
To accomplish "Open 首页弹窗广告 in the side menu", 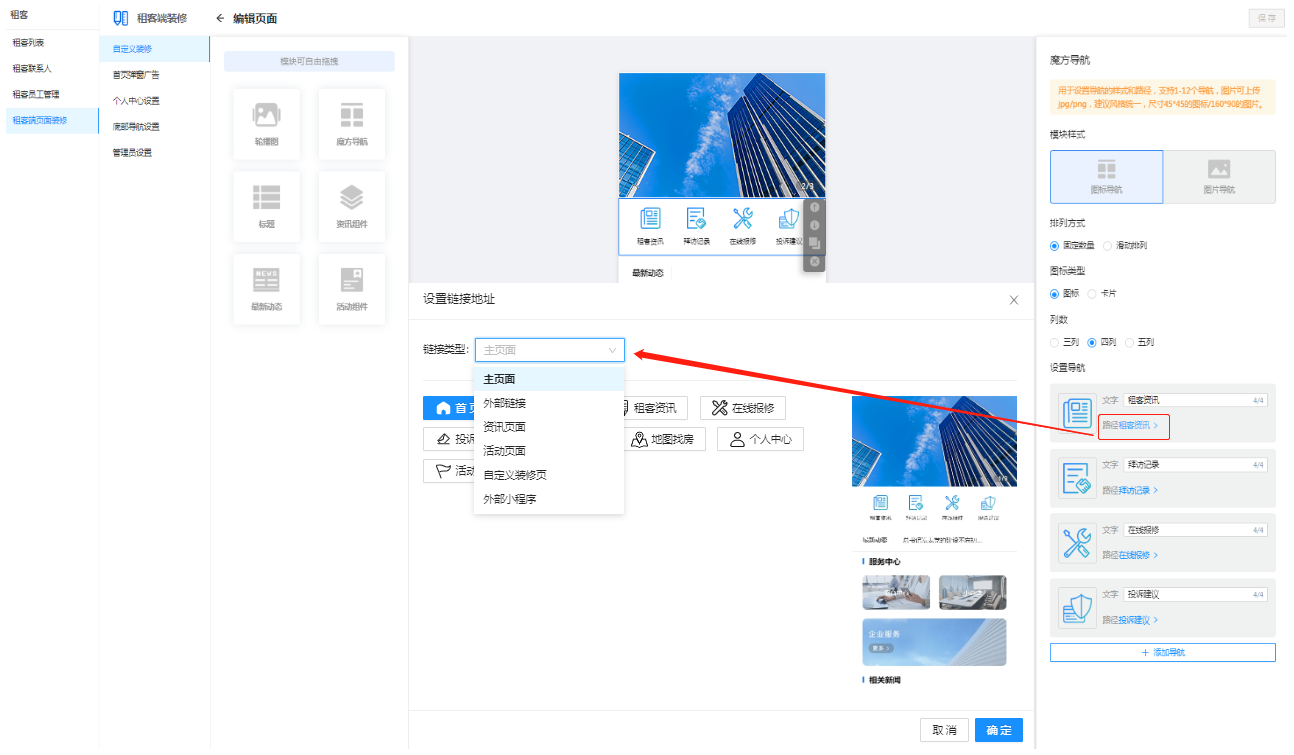I will tap(136, 74).
